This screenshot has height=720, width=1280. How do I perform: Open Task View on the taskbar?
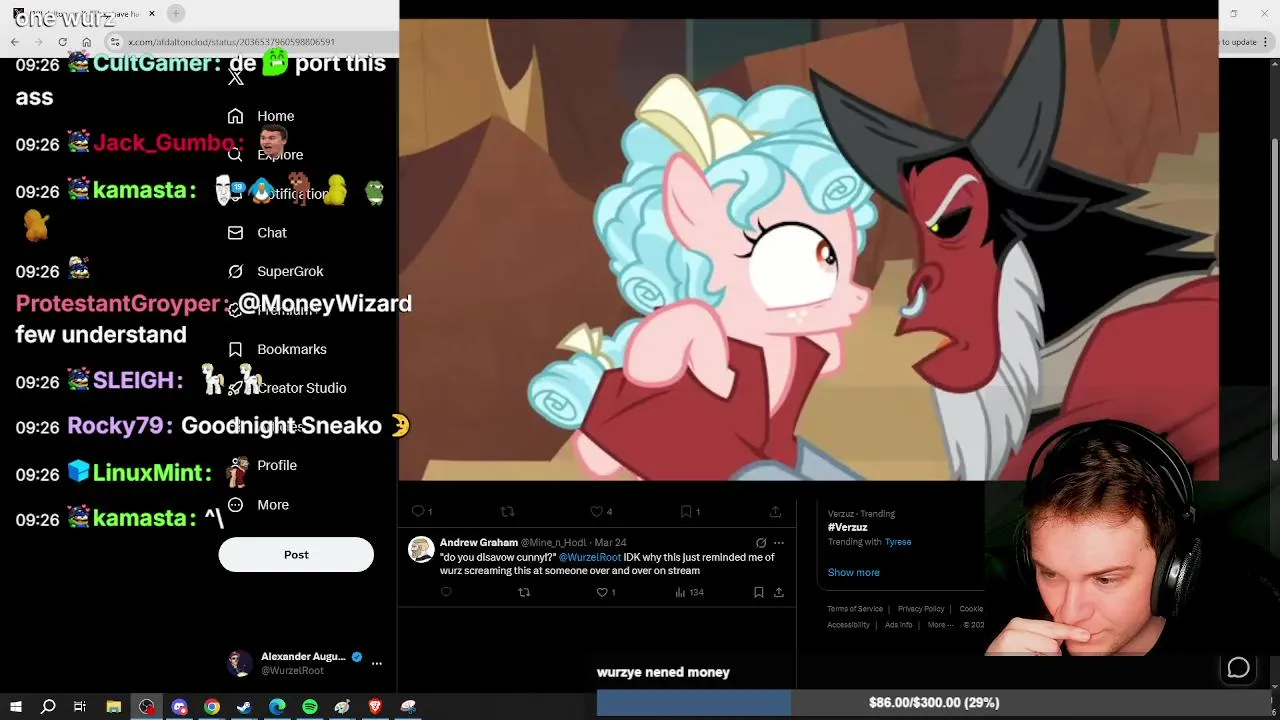(80, 707)
